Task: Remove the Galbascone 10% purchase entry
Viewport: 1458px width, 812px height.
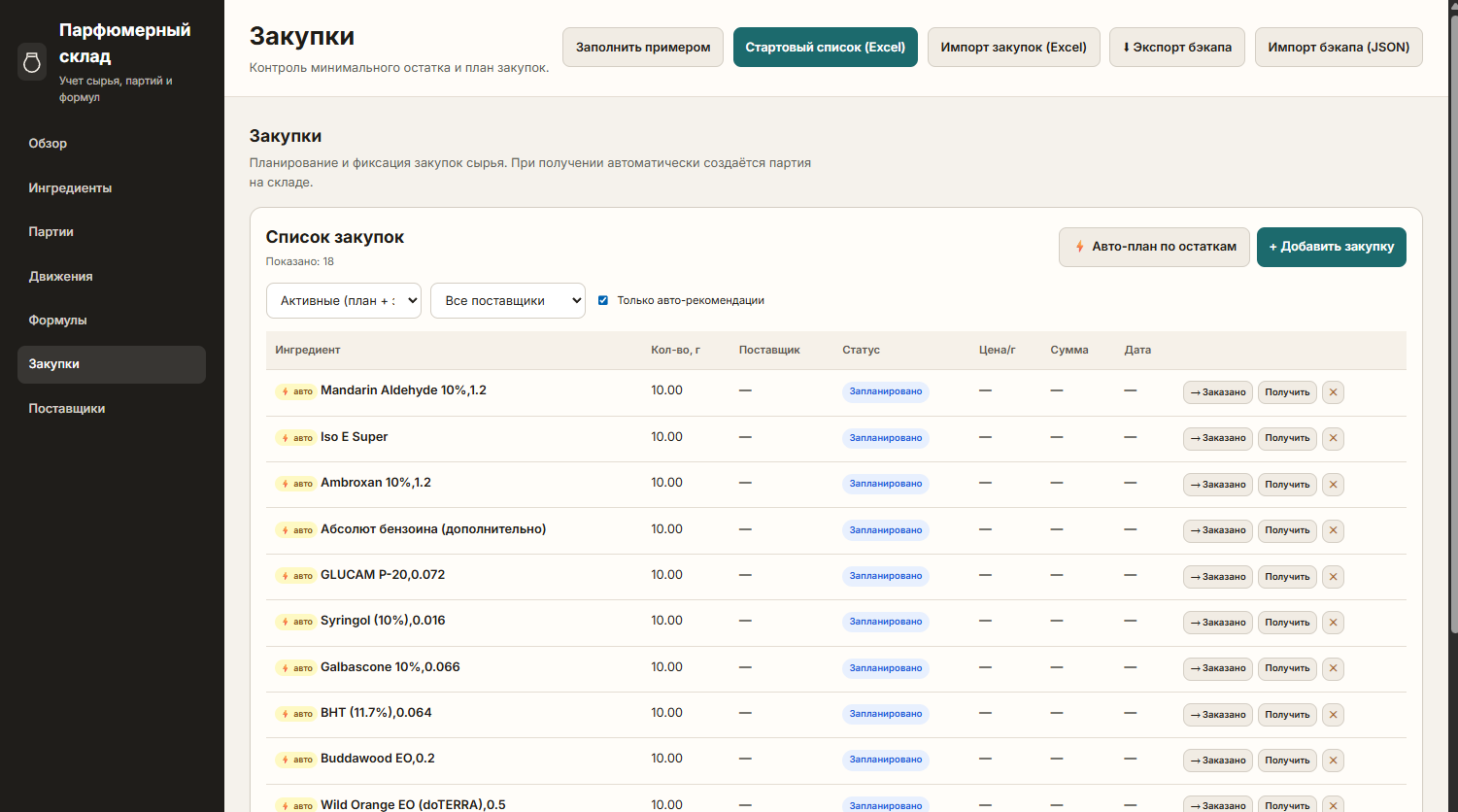Action: pos(1333,668)
